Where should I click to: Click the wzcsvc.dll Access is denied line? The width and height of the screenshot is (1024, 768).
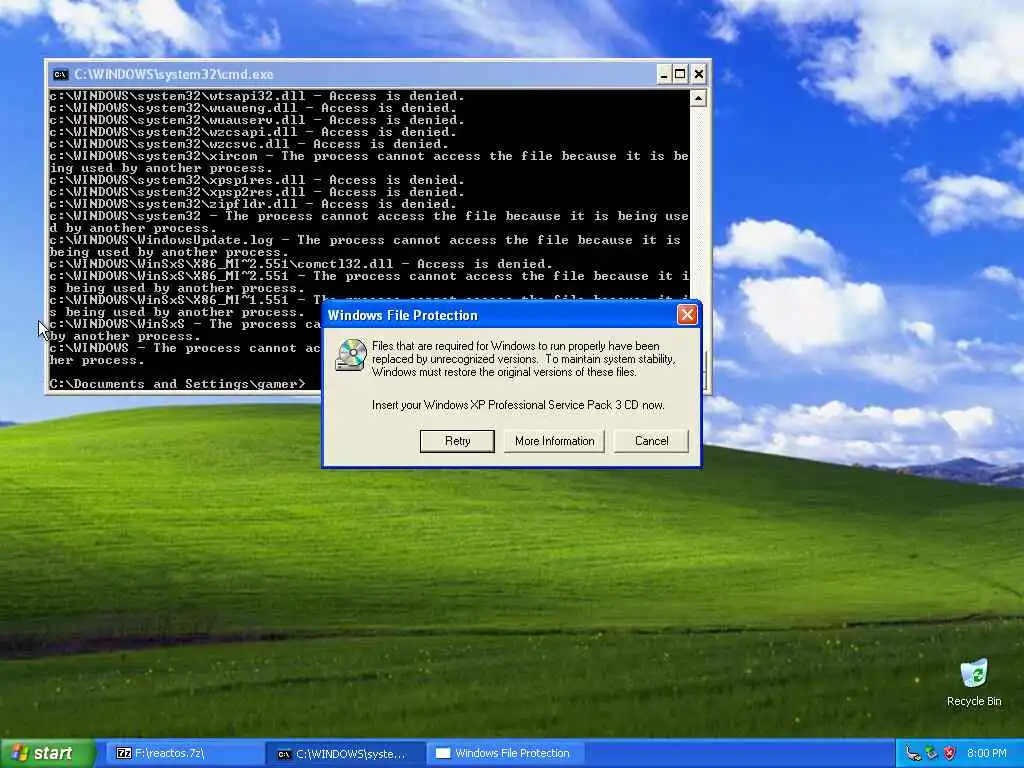[249, 144]
